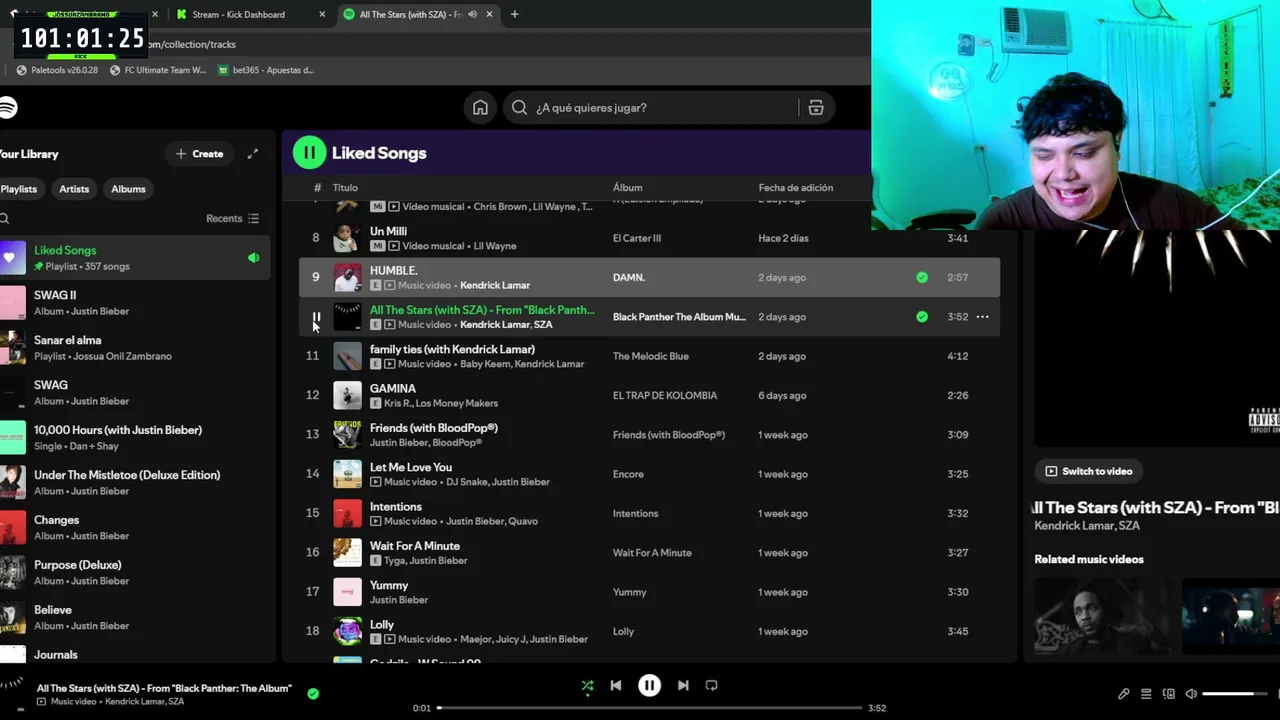The width and height of the screenshot is (1280, 720).
Task: Pause the Liked Songs playlist with the green button
Action: pyautogui.click(x=309, y=153)
